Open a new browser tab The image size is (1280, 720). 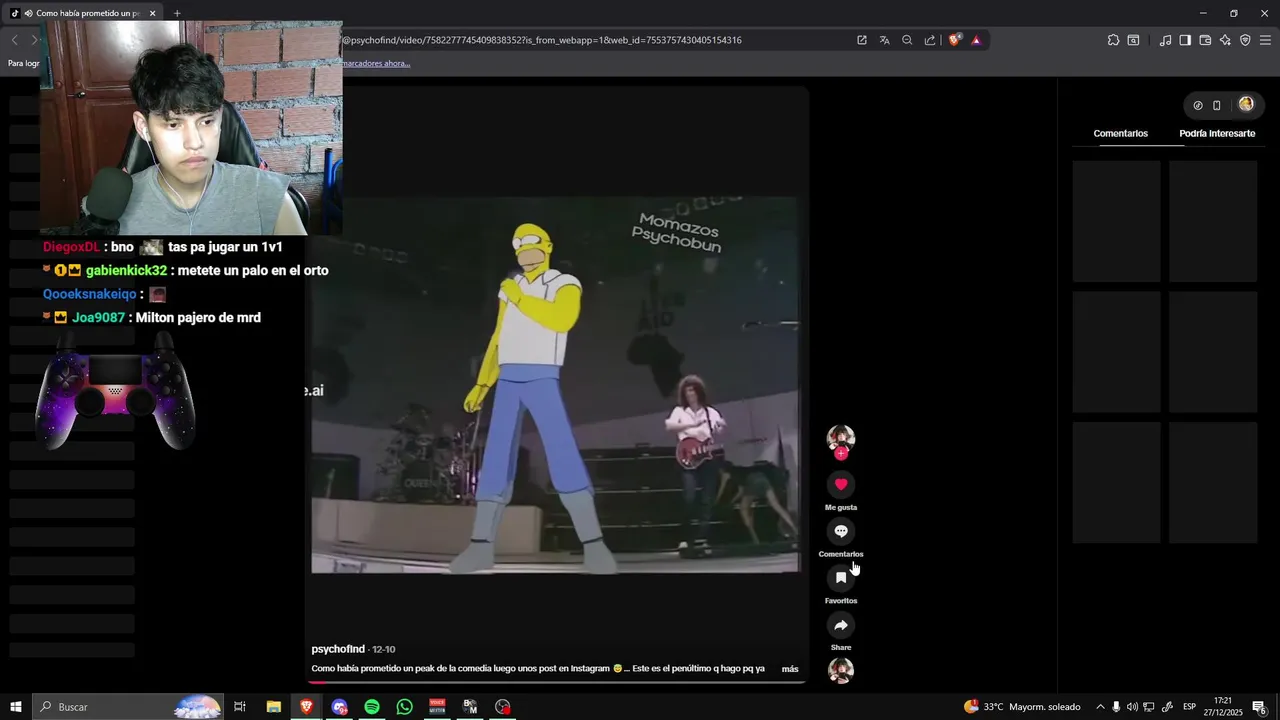point(177,13)
